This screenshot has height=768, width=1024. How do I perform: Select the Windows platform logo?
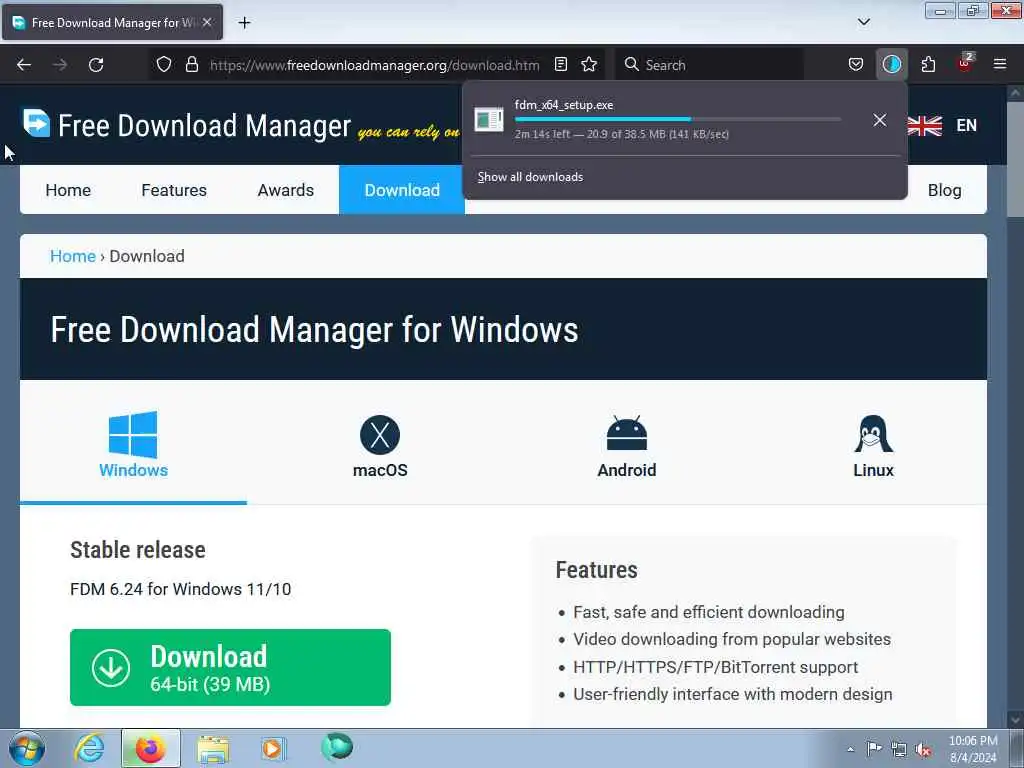133,434
